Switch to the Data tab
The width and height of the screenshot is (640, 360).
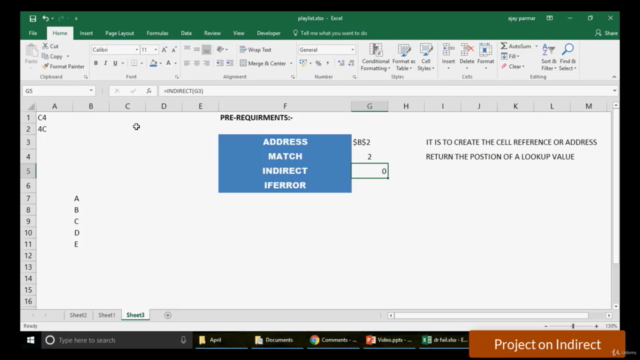coord(186,33)
